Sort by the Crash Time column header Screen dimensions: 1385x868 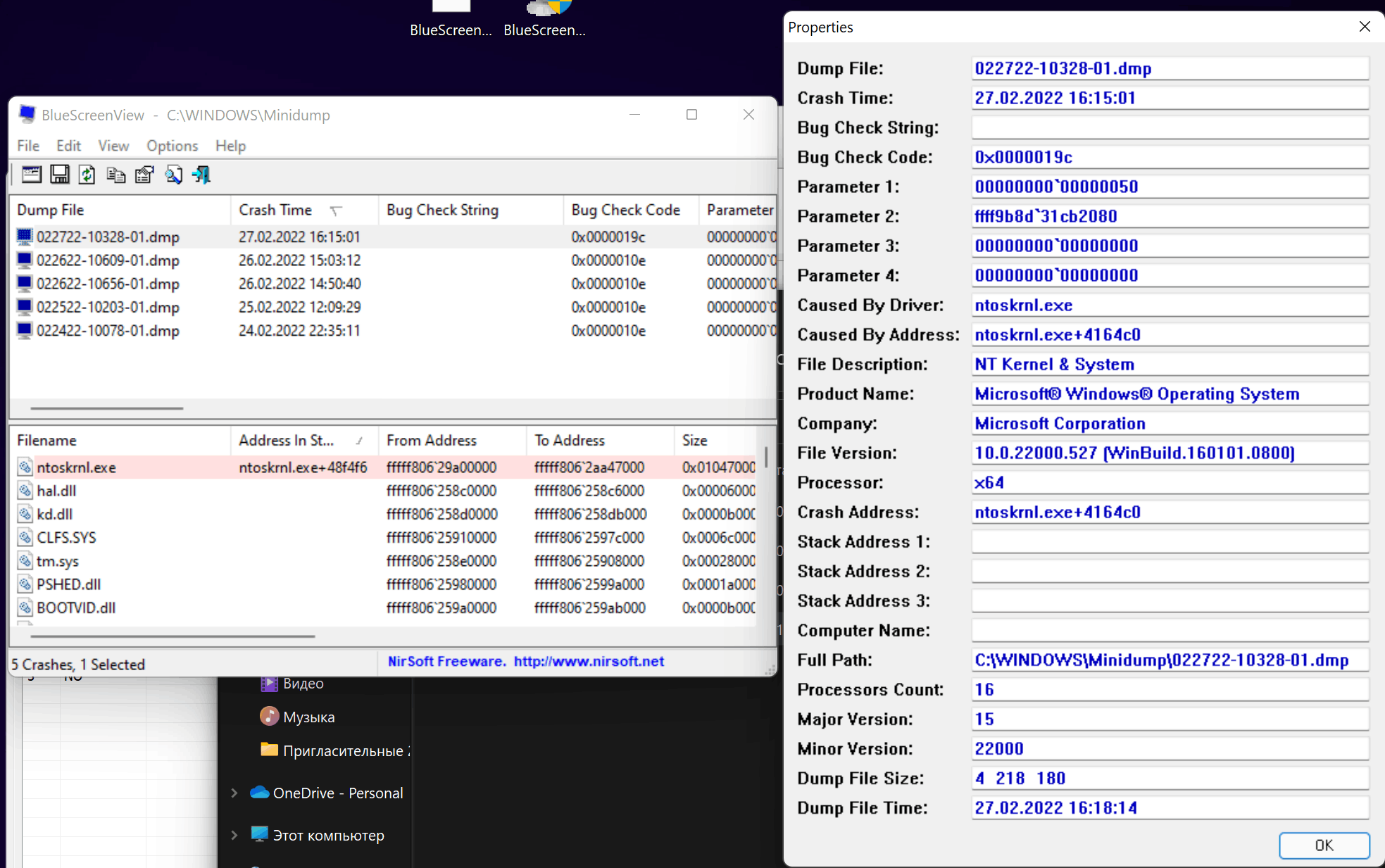coord(304,210)
